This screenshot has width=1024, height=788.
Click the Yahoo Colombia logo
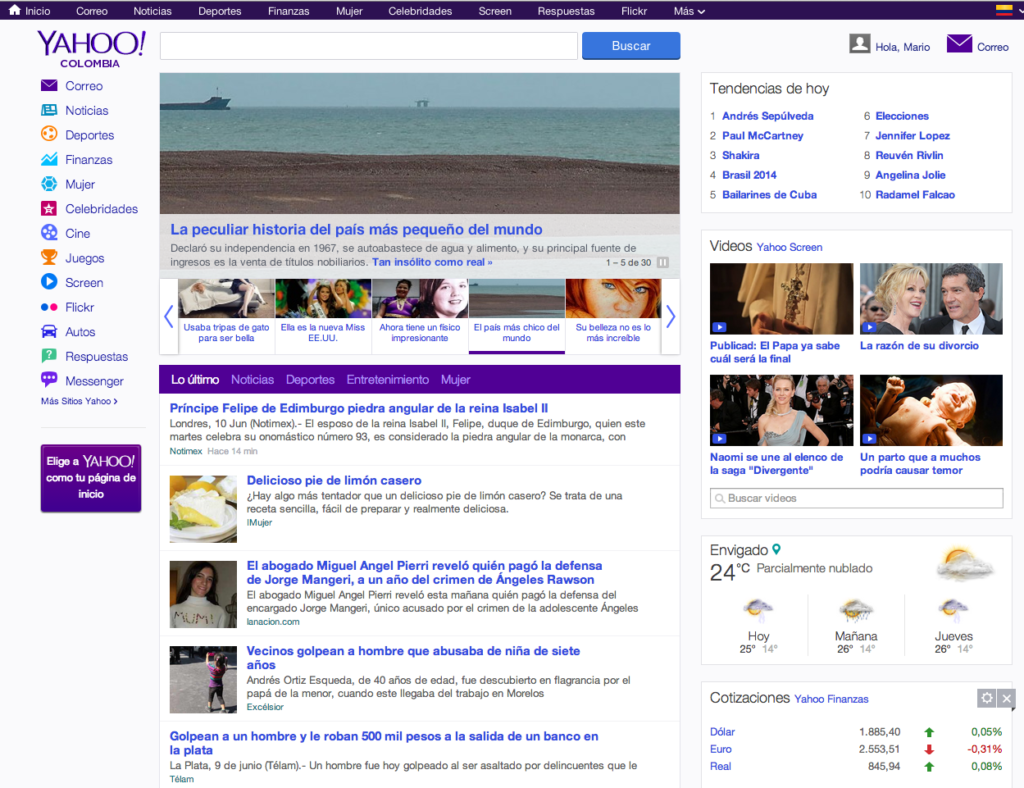click(91, 49)
